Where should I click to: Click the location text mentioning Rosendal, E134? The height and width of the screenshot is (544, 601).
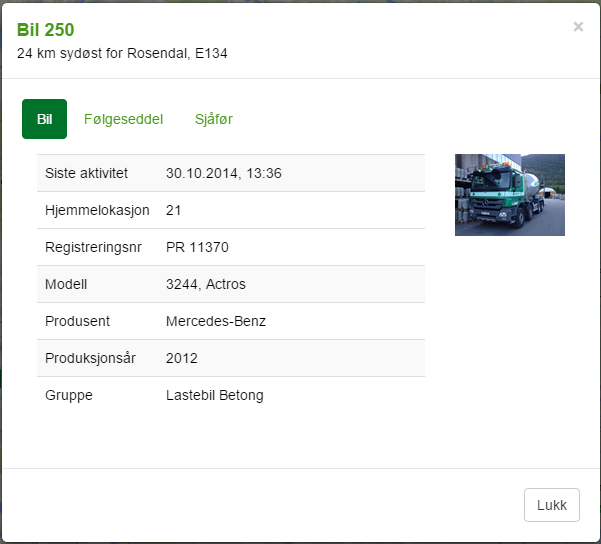[x=122, y=53]
